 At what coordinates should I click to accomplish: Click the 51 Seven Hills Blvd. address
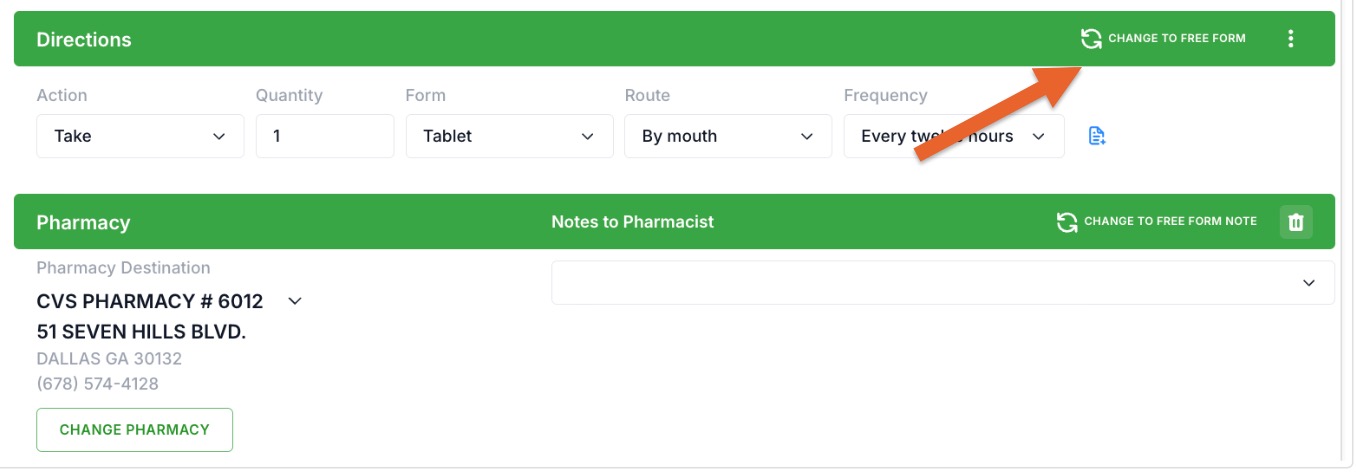141,332
